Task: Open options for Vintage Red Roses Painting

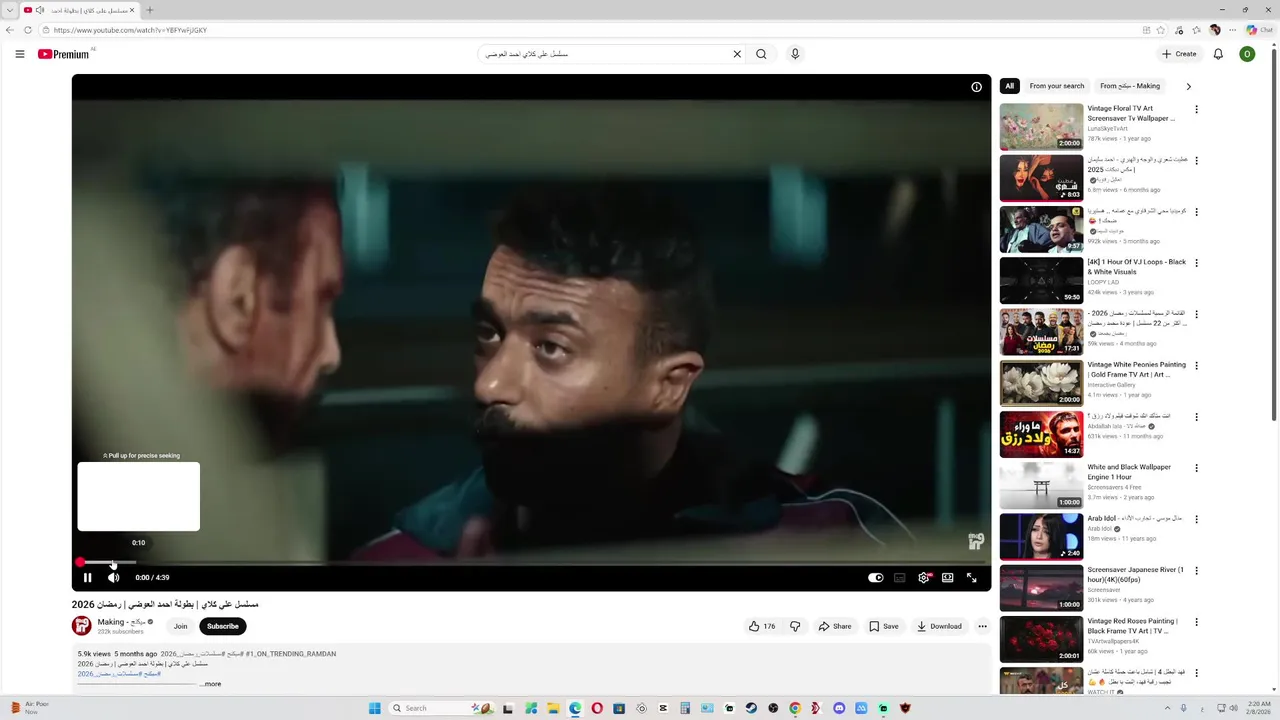Action: point(1196,622)
